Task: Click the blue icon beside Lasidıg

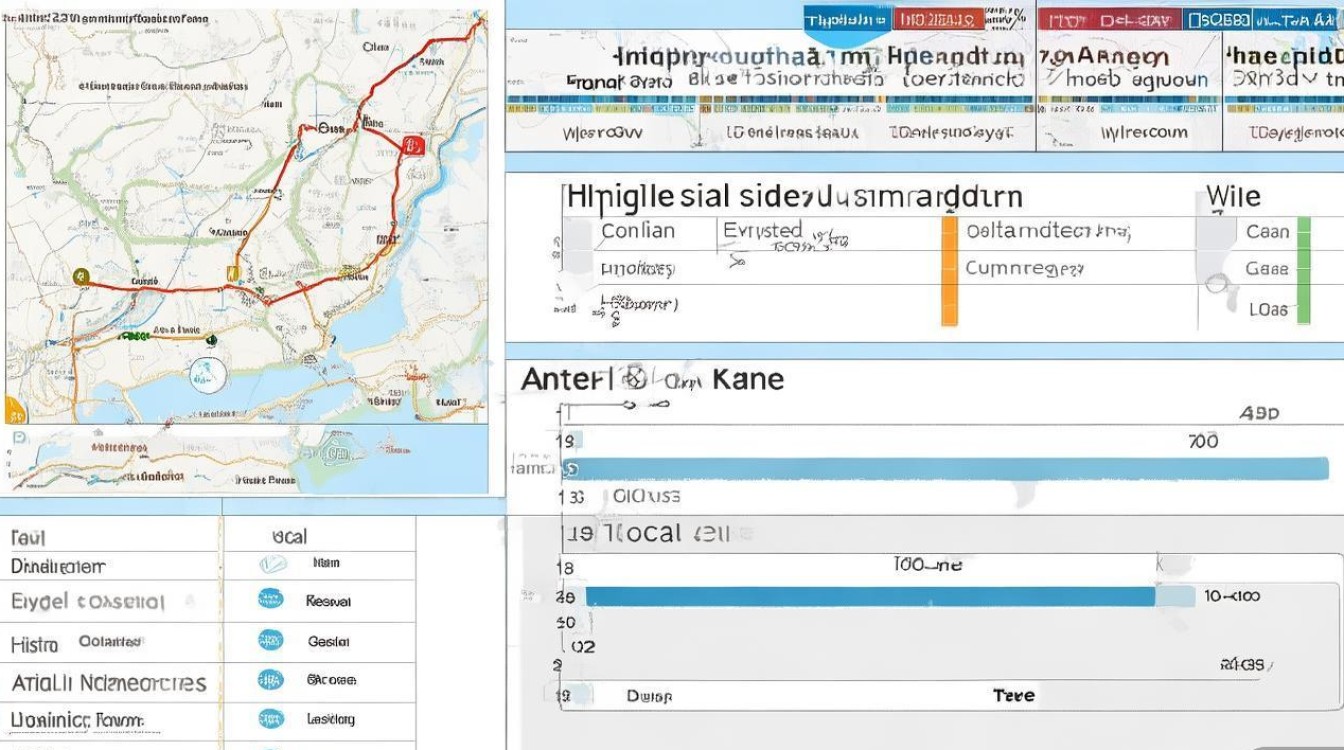Action: (271, 718)
